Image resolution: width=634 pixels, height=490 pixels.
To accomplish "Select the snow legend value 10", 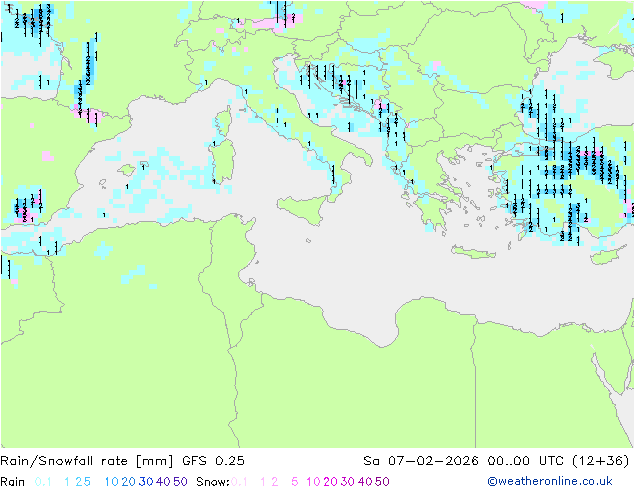I will (313, 482).
